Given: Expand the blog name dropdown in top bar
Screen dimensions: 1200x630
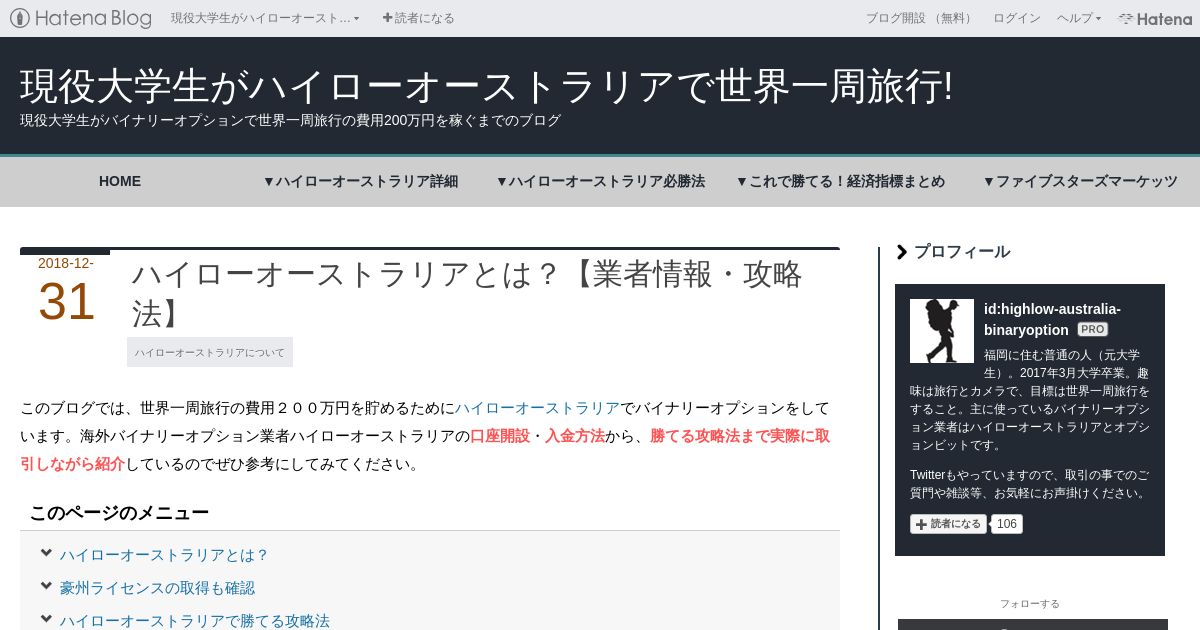Looking at the screenshot, I should click(265, 18).
